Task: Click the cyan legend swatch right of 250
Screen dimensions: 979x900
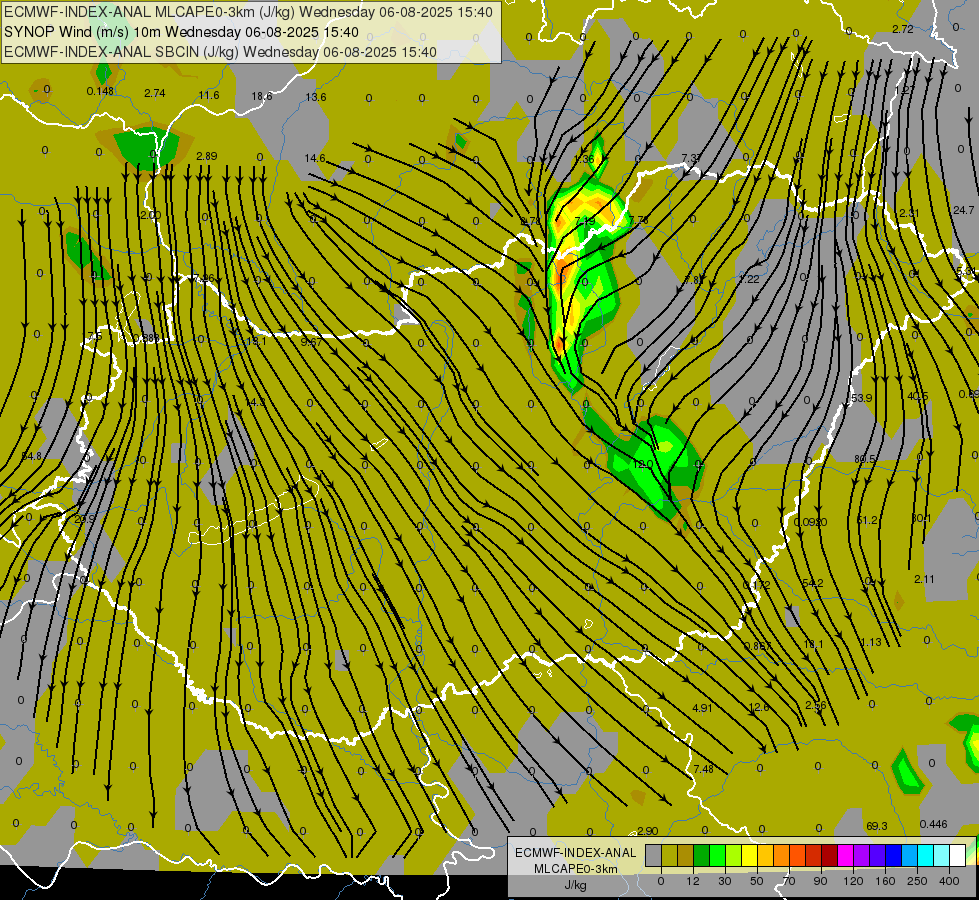Action: [925, 856]
